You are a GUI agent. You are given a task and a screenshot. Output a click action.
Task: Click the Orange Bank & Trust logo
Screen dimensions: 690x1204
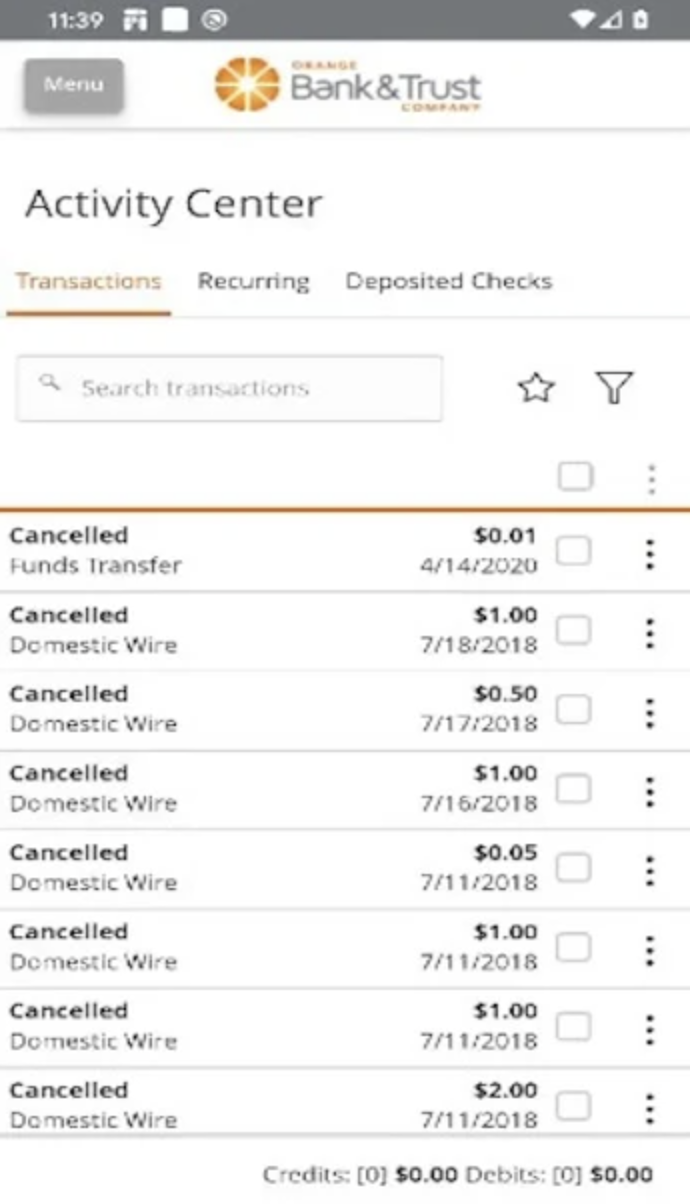[347, 86]
